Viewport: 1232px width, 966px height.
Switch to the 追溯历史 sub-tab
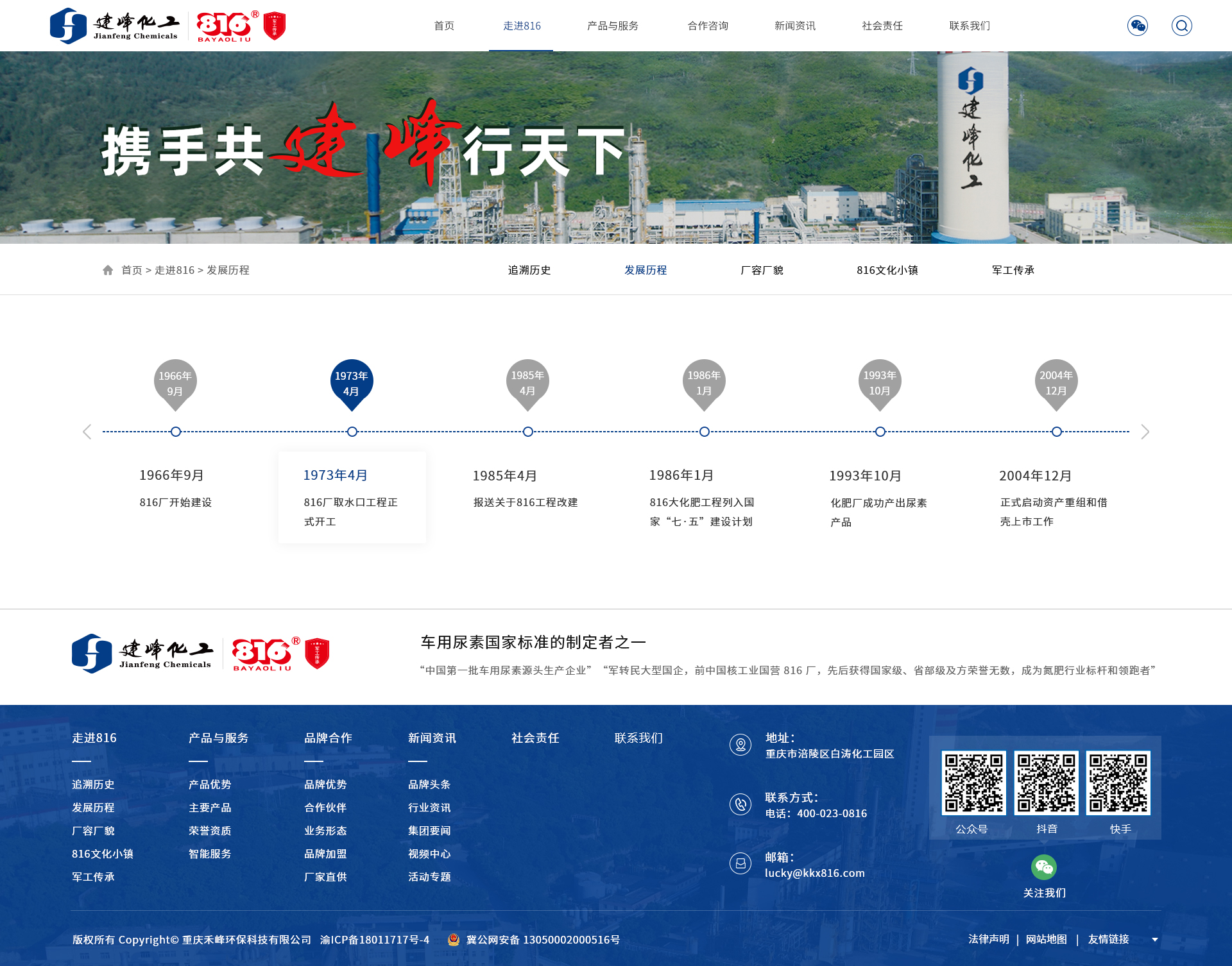(x=529, y=270)
